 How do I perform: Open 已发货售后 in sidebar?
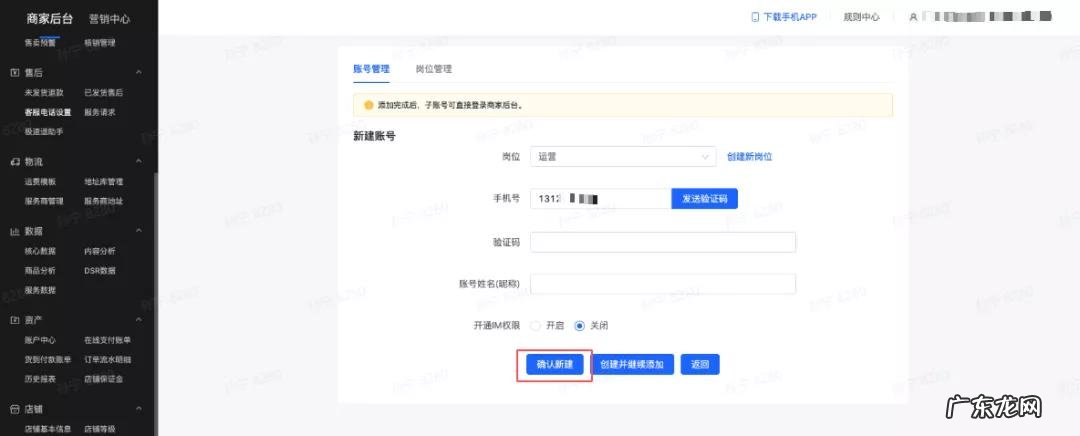click(x=103, y=92)
